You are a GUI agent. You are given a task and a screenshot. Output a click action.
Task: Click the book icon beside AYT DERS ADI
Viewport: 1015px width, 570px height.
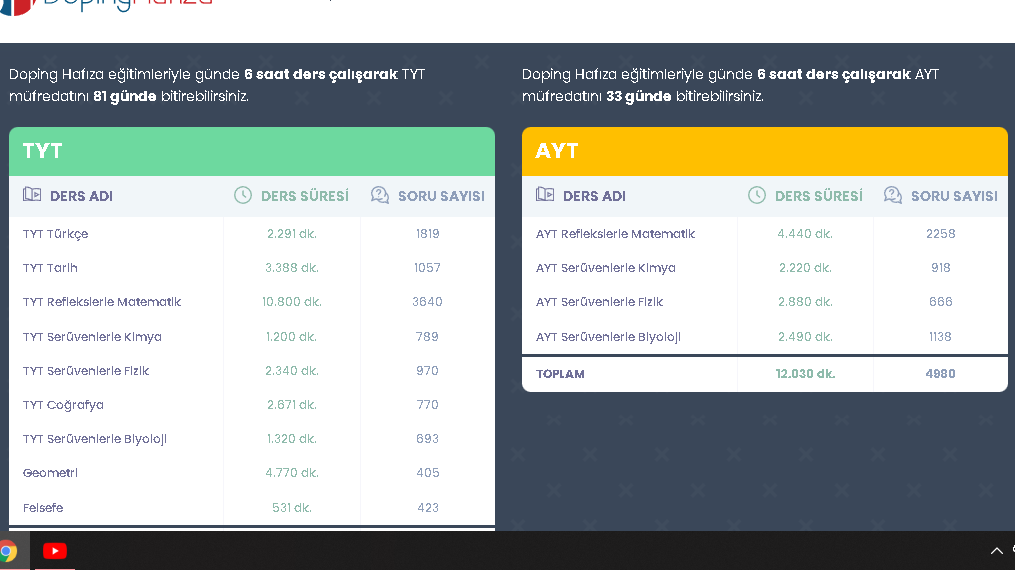click(x=545, y=194)
